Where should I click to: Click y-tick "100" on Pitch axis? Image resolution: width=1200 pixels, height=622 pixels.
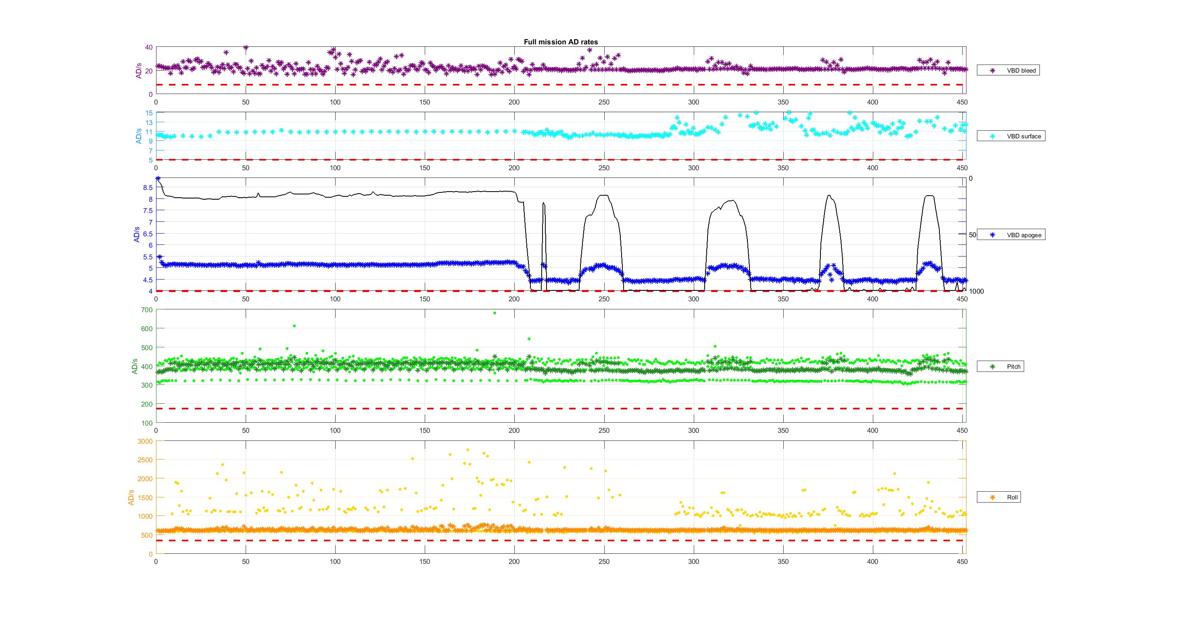[146, 424]
